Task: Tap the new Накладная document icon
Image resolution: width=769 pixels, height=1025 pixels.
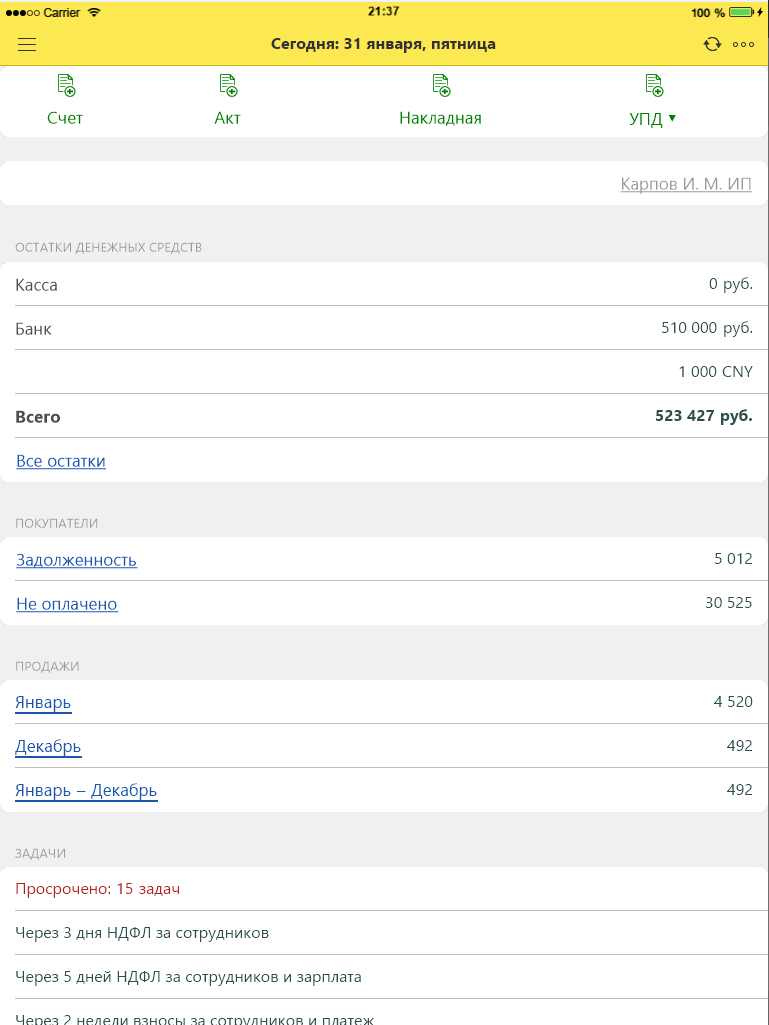Action: tap(441, 86)
